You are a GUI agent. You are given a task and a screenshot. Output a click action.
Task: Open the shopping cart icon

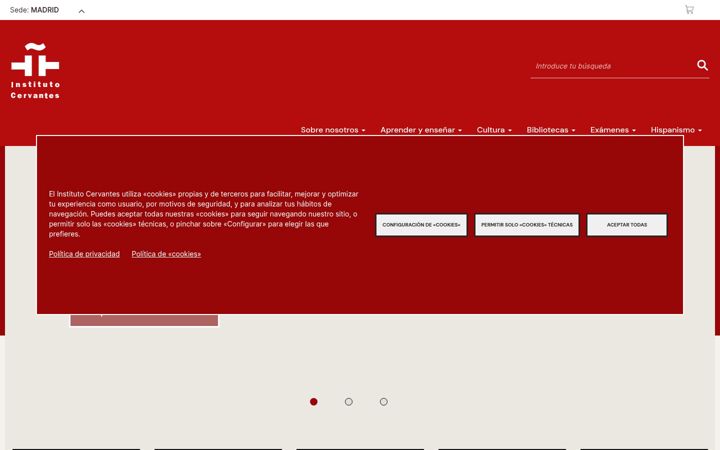[689, 10]
